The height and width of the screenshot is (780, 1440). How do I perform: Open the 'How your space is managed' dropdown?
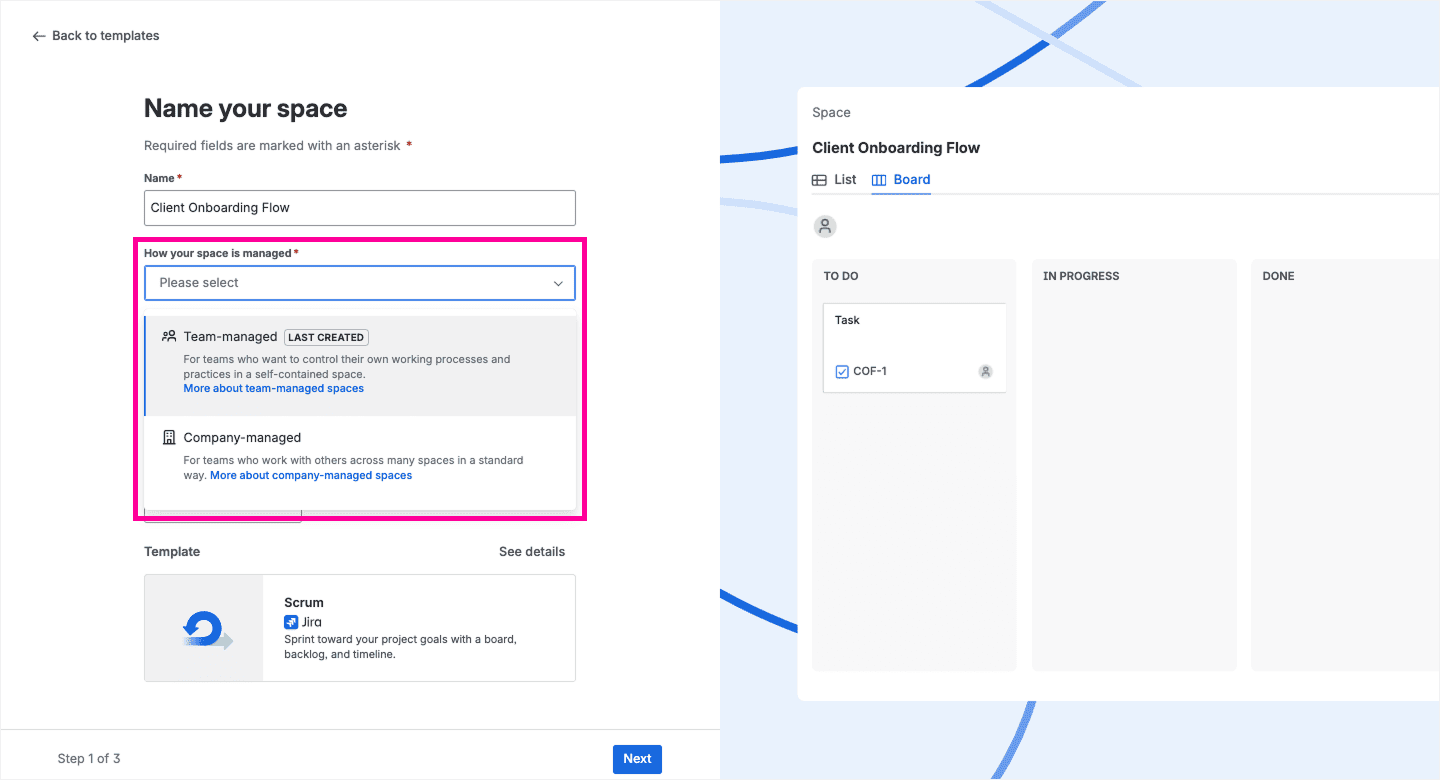pos(350,283)
